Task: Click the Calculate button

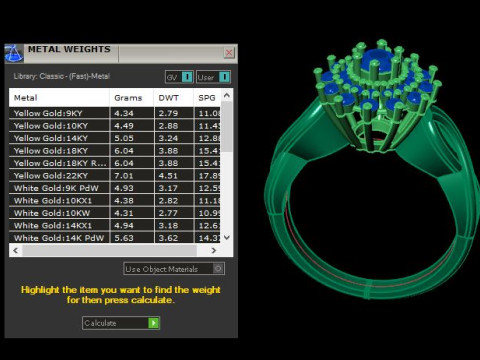Action: pos(121,323)
